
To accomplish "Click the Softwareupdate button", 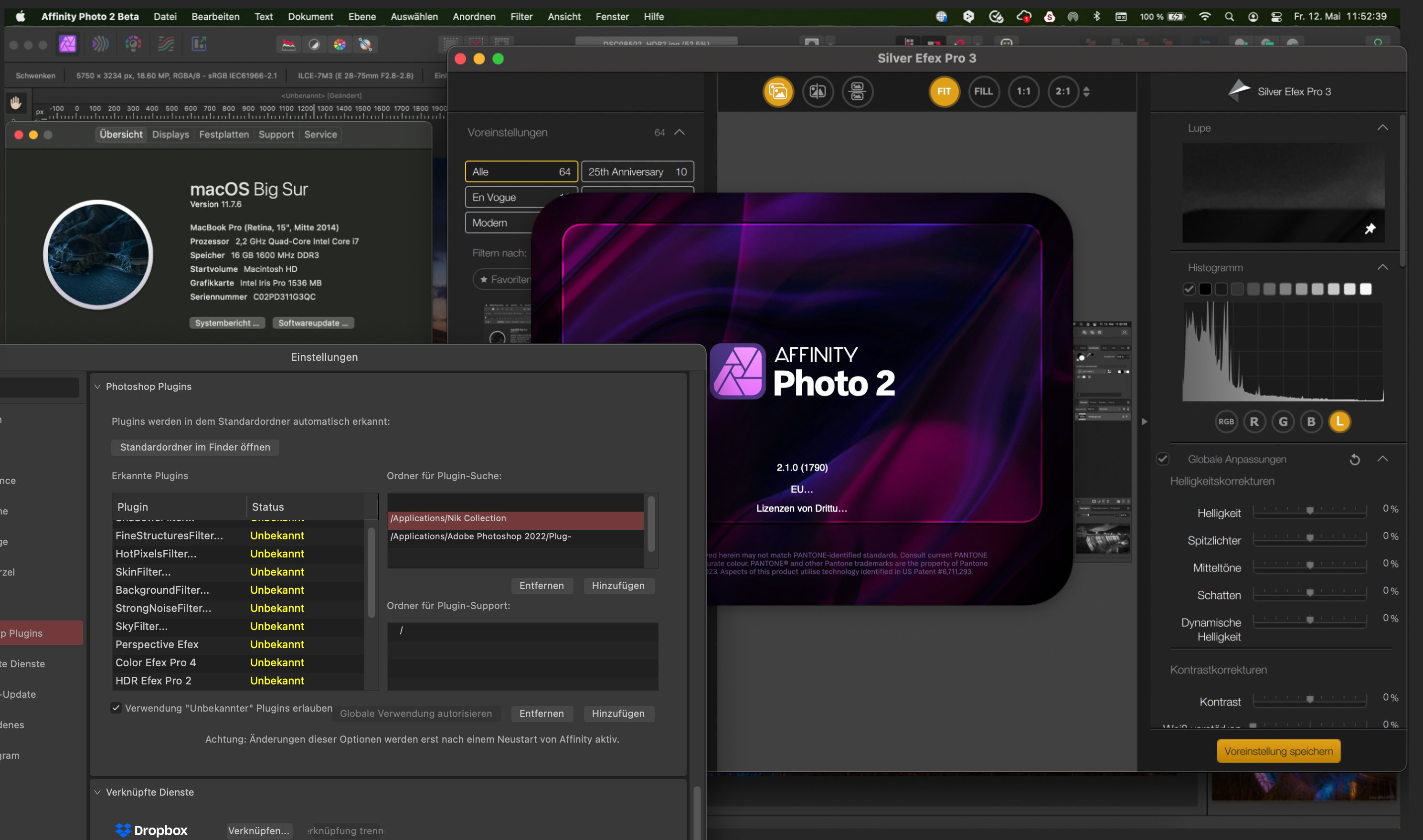I will coord(313,323).
